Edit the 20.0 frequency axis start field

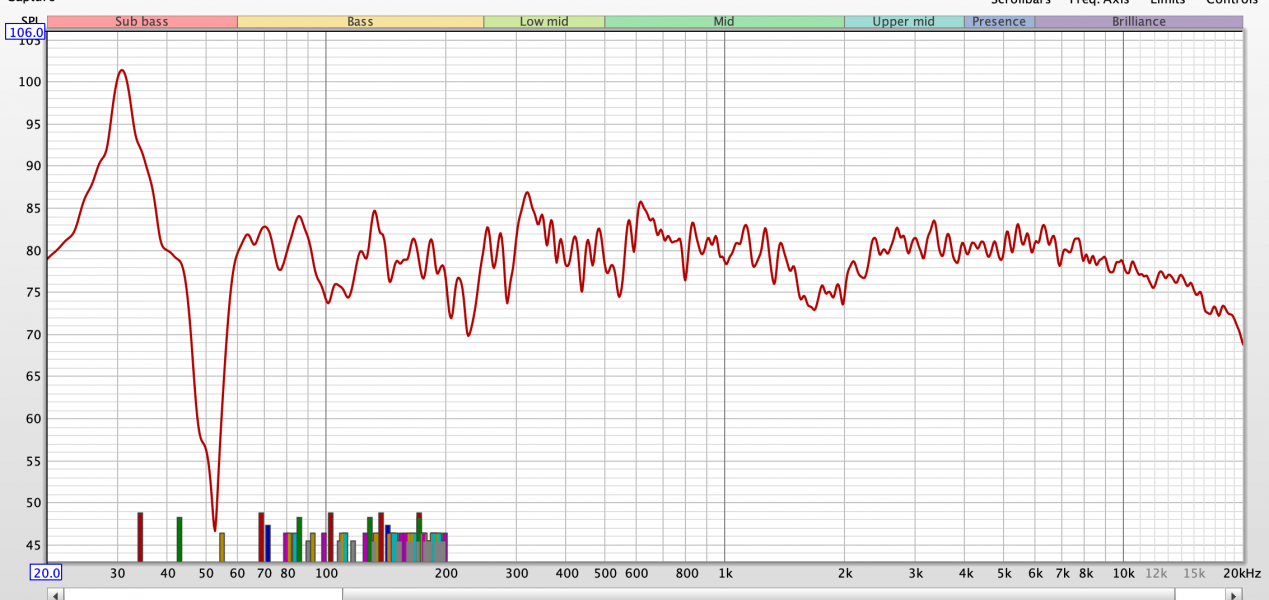pyautogui.click(x=46, y=573)
